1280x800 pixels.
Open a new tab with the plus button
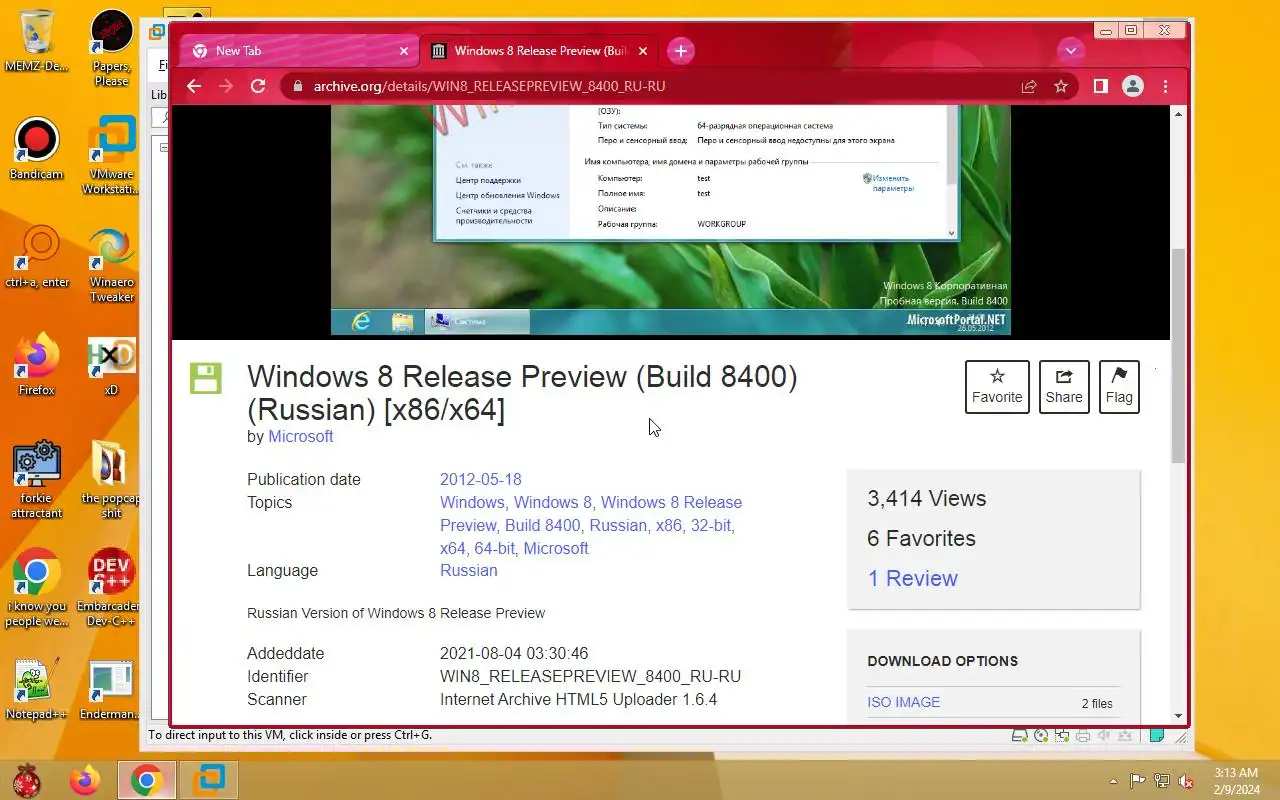(x=681, y=51)
